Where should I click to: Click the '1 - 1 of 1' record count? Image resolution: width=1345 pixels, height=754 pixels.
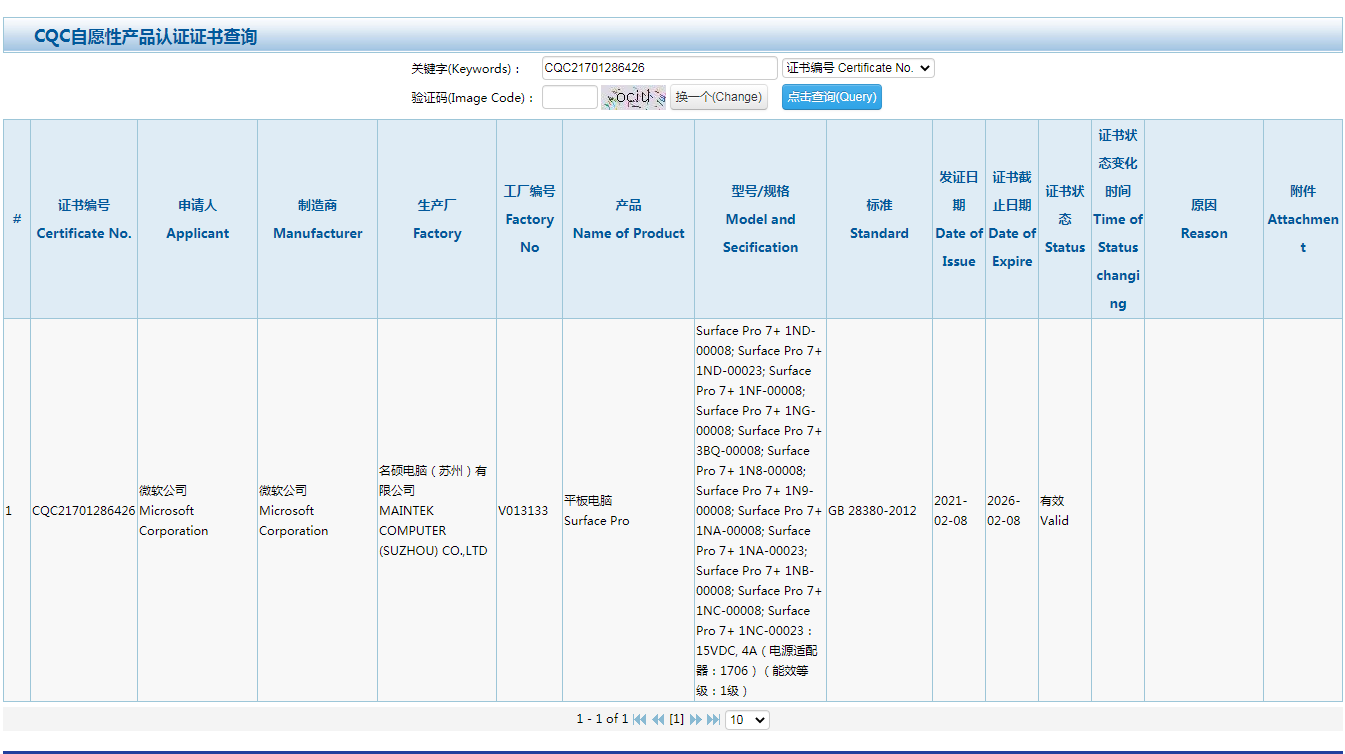pos(602,719)
